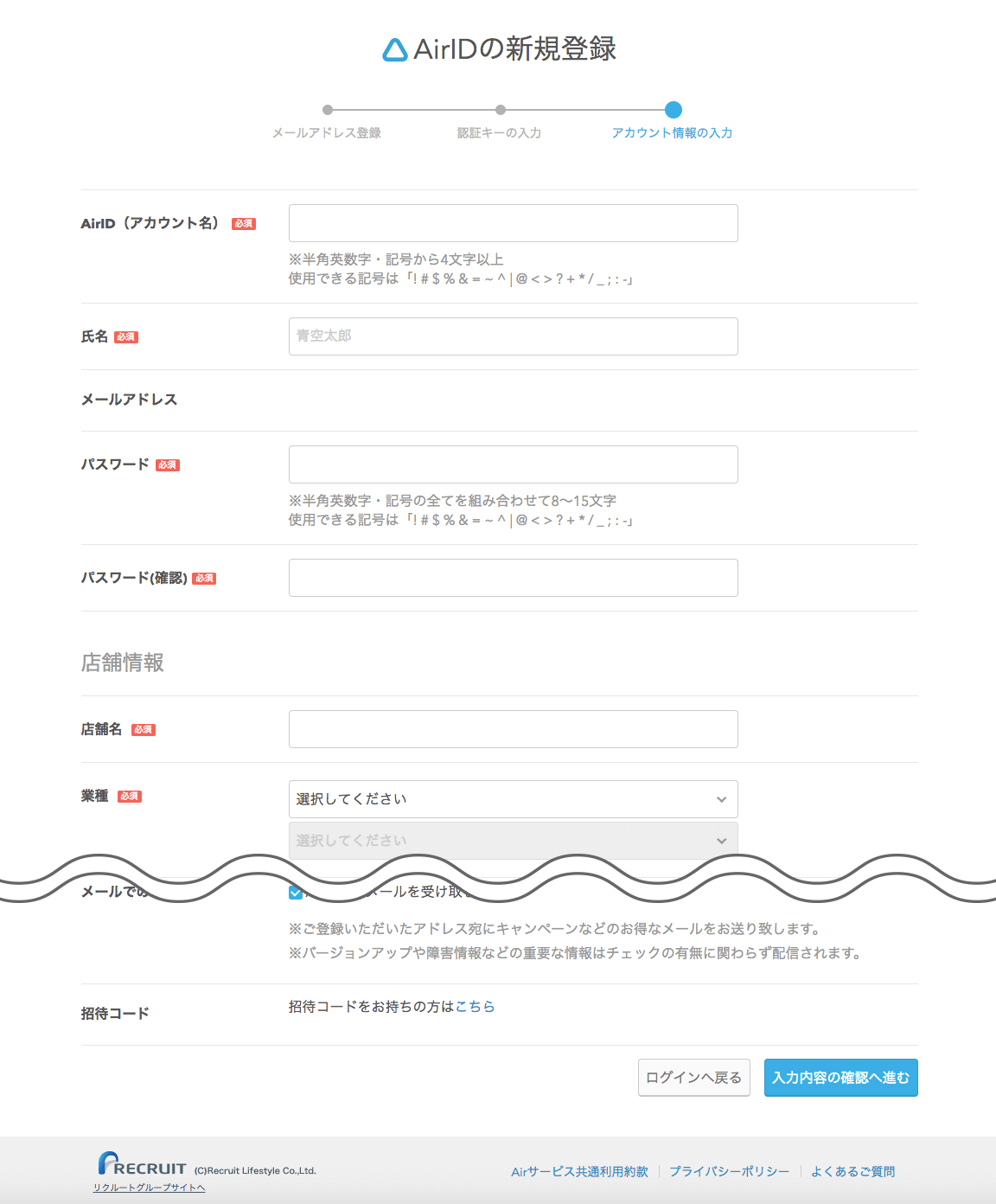Click the アカウント情報の入力 step marker
The image size is (996, 1204).
(x=674, y=110)
